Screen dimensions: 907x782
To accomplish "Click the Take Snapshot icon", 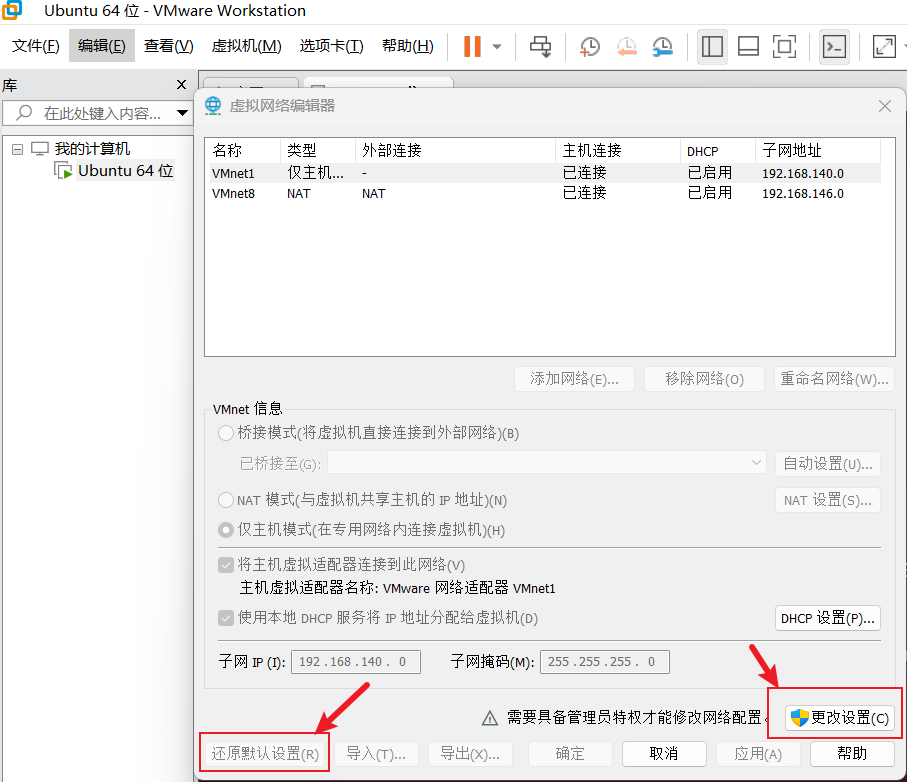I will click(589, 46).
